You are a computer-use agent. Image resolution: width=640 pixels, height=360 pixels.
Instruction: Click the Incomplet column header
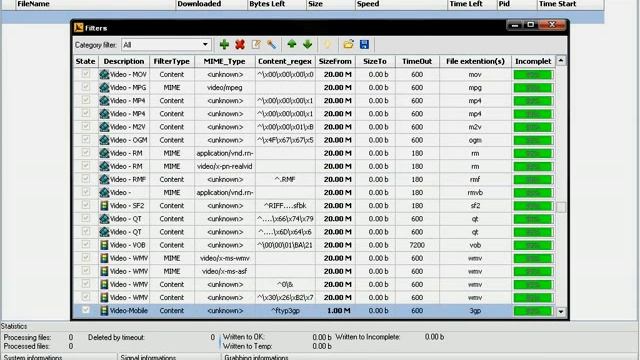tap(533, 61)
